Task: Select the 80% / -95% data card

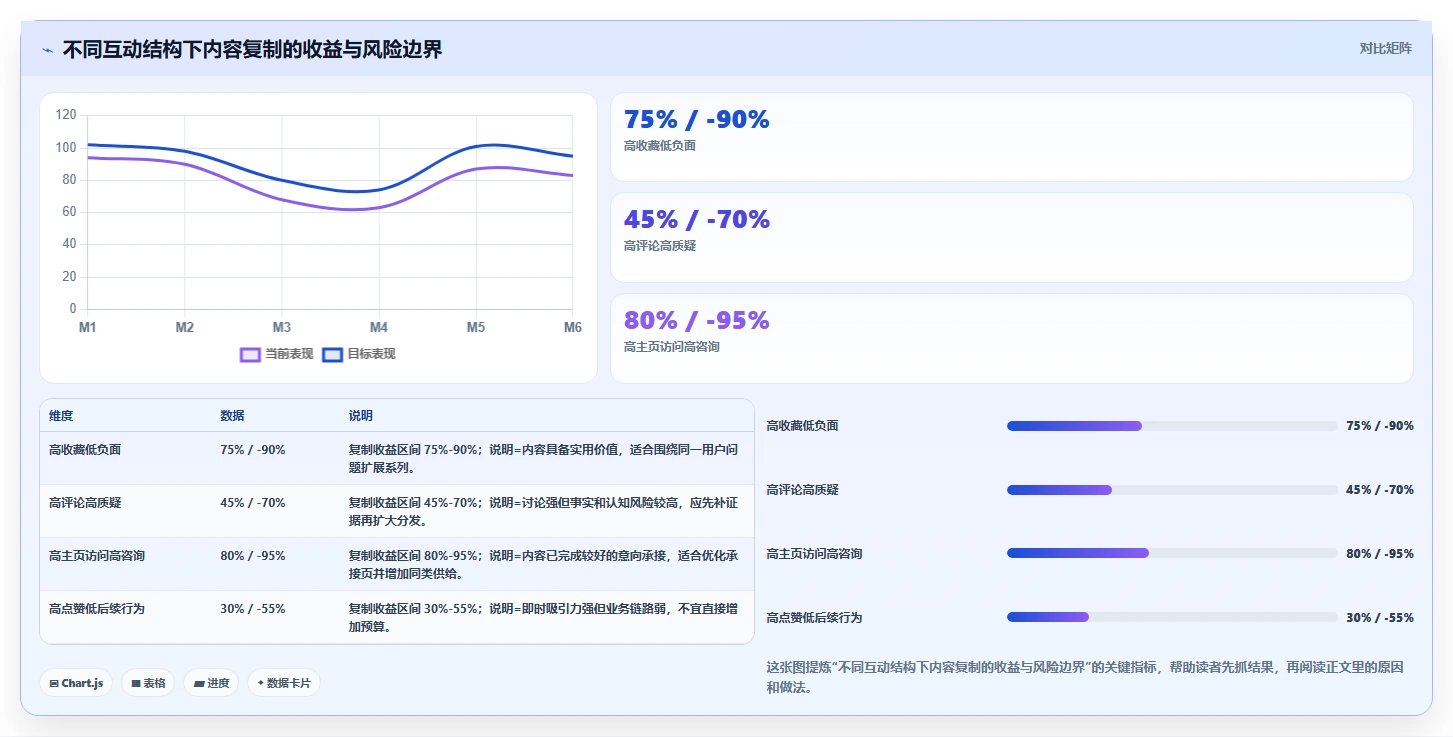Action: click(x=1011, y=338)
